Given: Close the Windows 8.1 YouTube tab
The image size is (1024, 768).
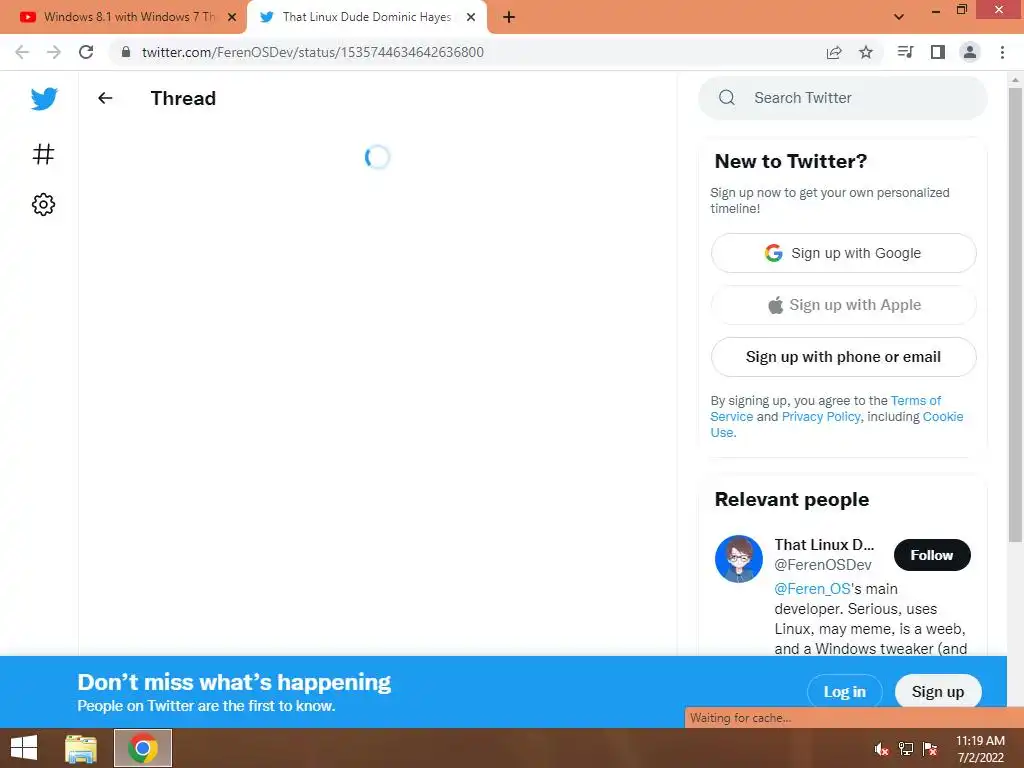Looking at the screenshot, I should click(232, 18).
